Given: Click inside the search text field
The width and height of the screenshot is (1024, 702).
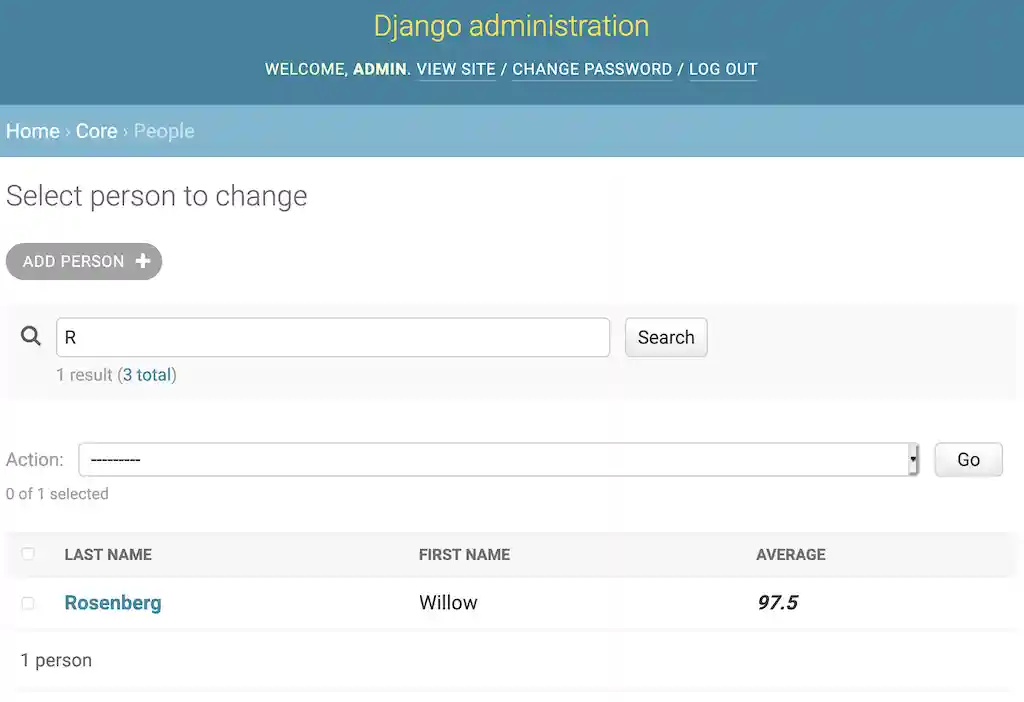Looking at the screenshot, I should point(333,337).
